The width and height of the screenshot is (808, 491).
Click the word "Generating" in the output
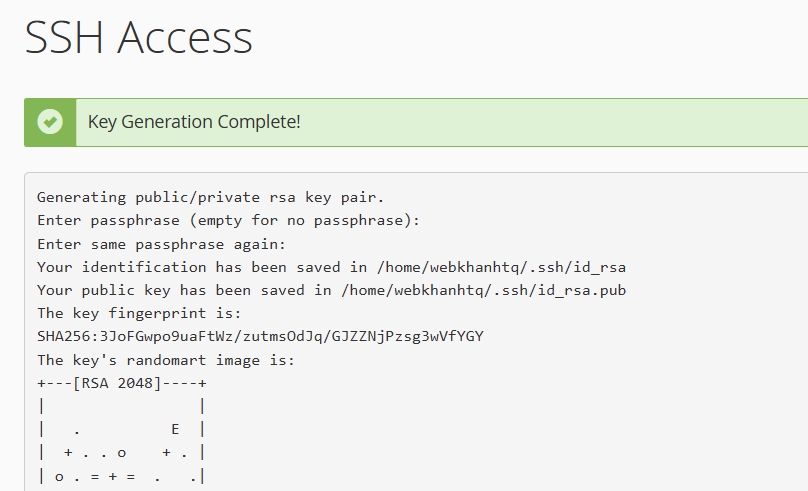coord(82,197)
